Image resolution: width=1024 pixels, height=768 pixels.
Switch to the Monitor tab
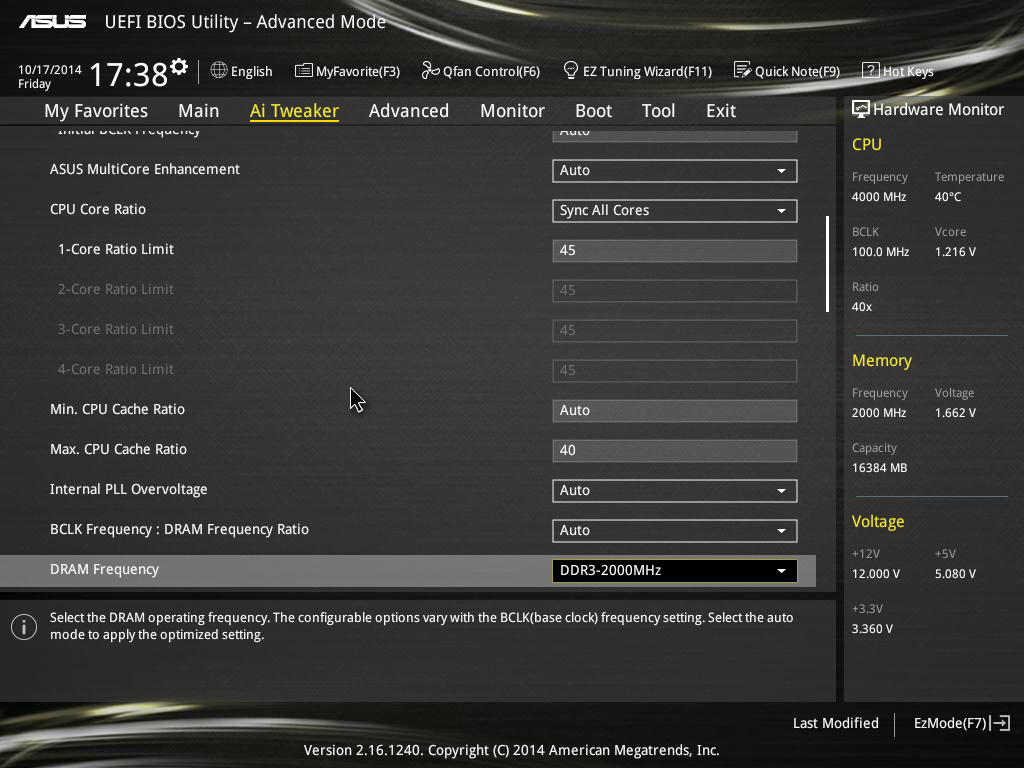tap(512, 111)
